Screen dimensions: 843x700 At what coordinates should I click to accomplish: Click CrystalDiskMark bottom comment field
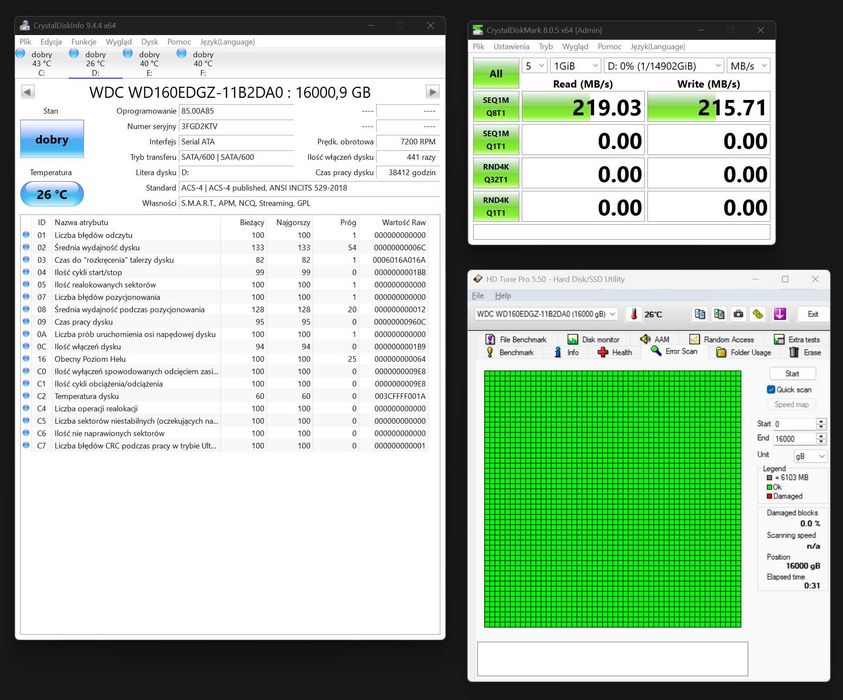point(621,232)
